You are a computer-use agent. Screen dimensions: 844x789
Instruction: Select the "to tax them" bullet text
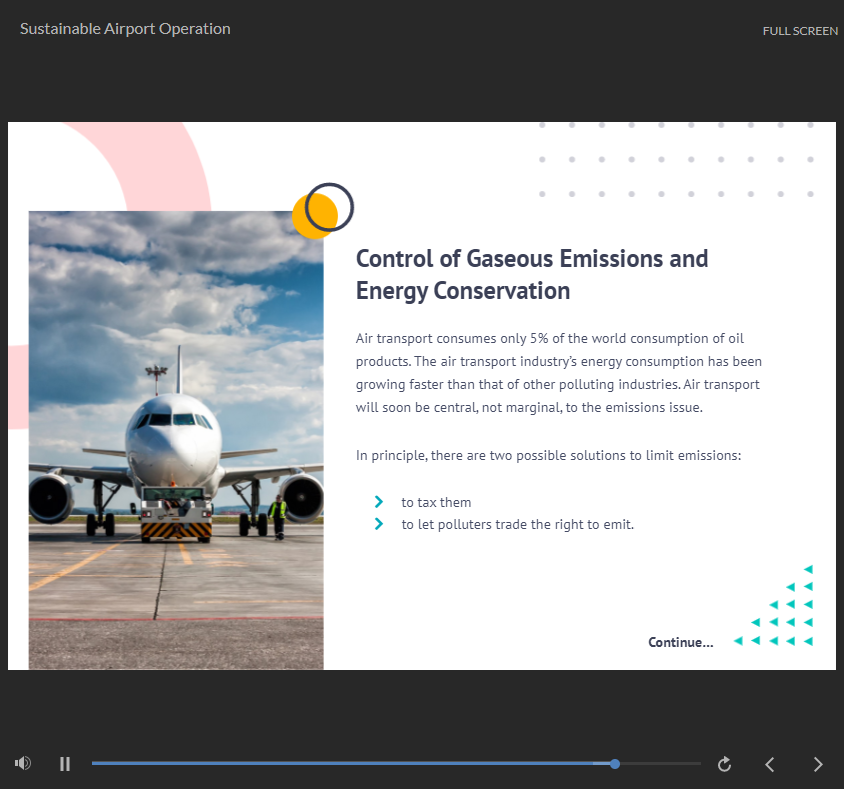(x=436, y=502)
